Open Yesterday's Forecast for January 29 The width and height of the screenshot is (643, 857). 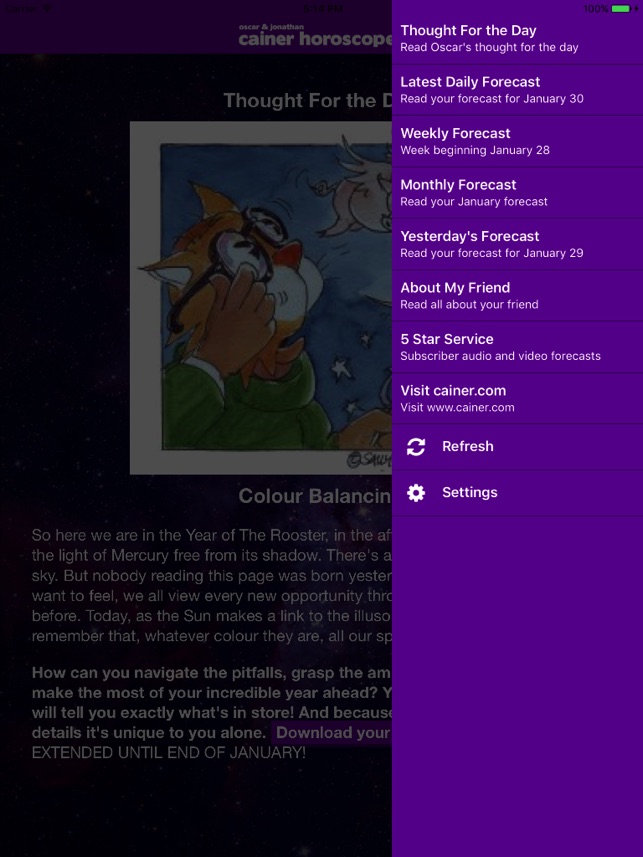pos(517,244)
